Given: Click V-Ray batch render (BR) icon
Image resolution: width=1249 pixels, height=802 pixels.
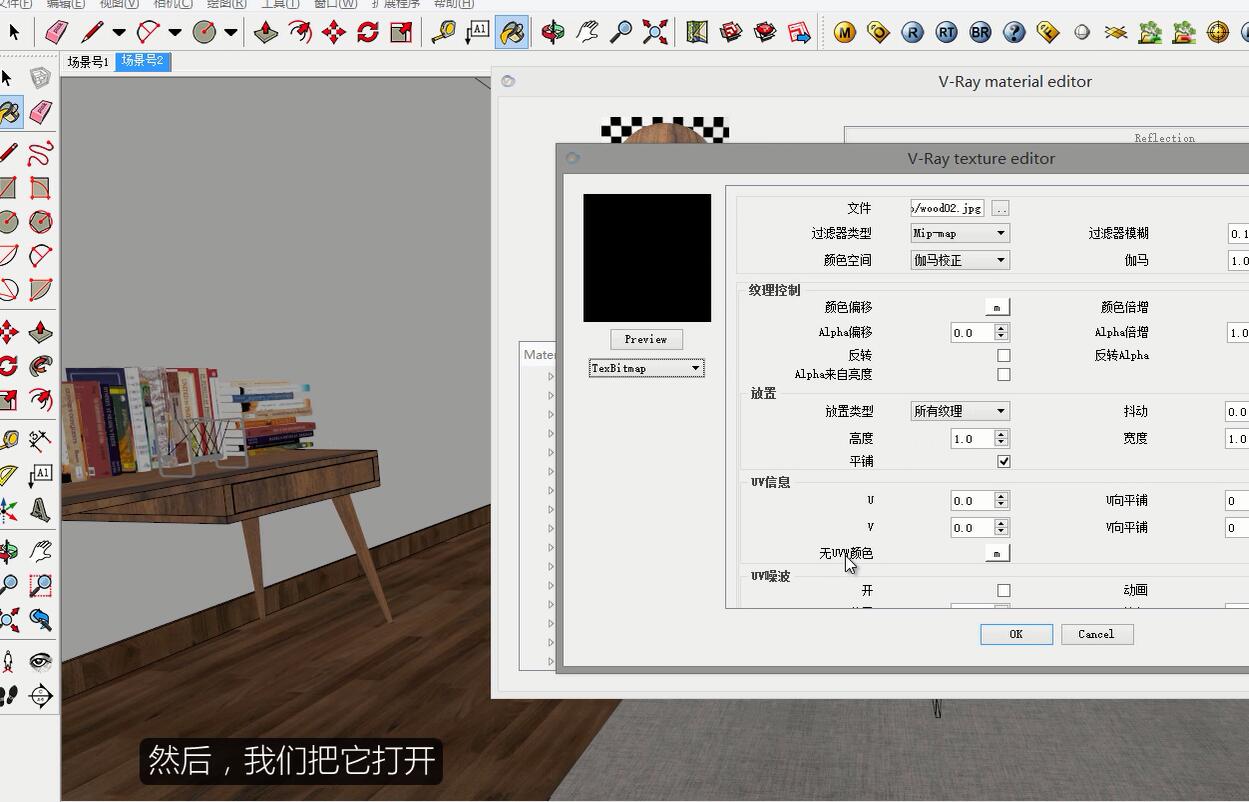Looking at the screenshot, I should 980,33.
